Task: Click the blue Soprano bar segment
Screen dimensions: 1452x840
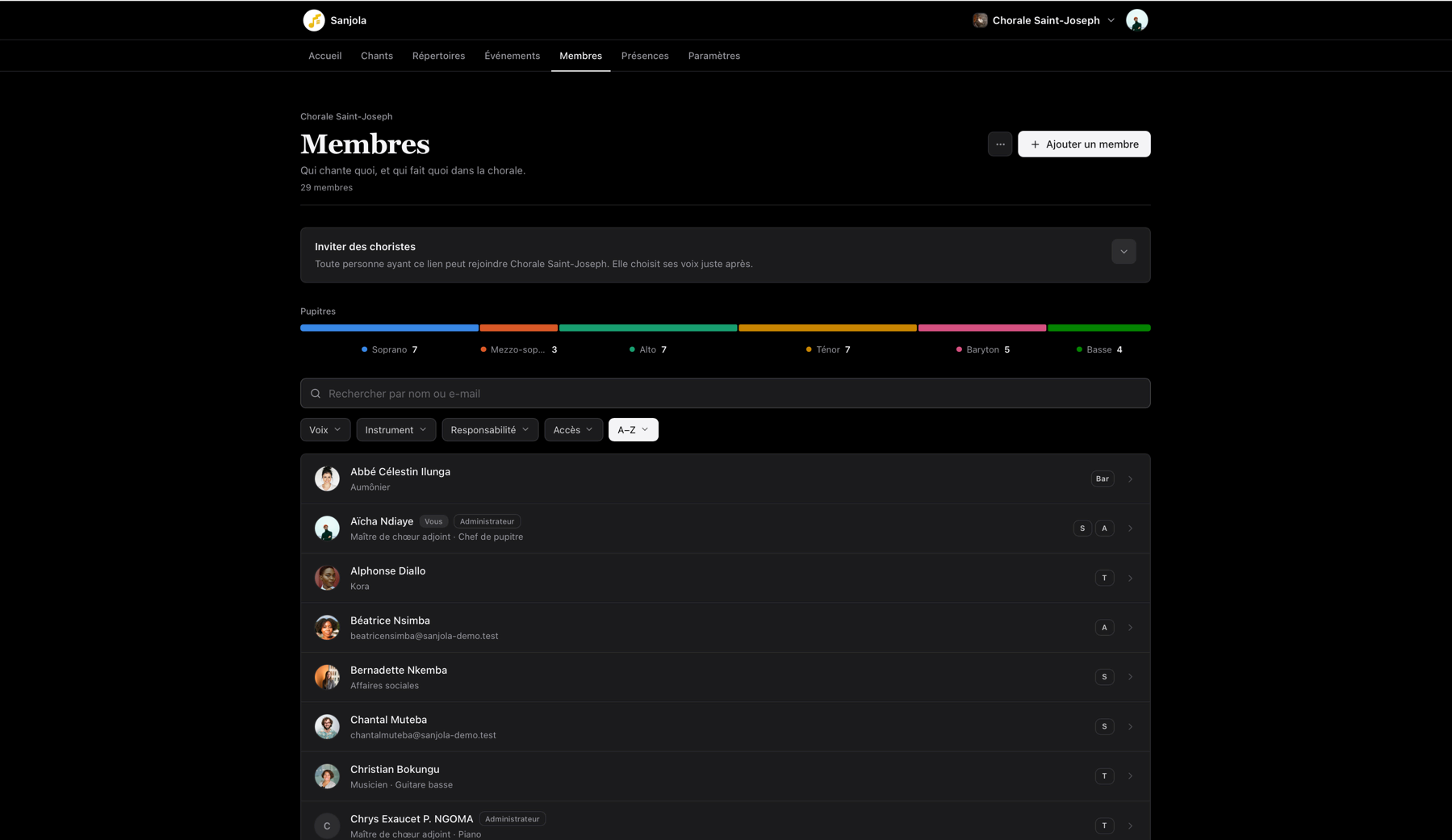Action: point(389,328)
